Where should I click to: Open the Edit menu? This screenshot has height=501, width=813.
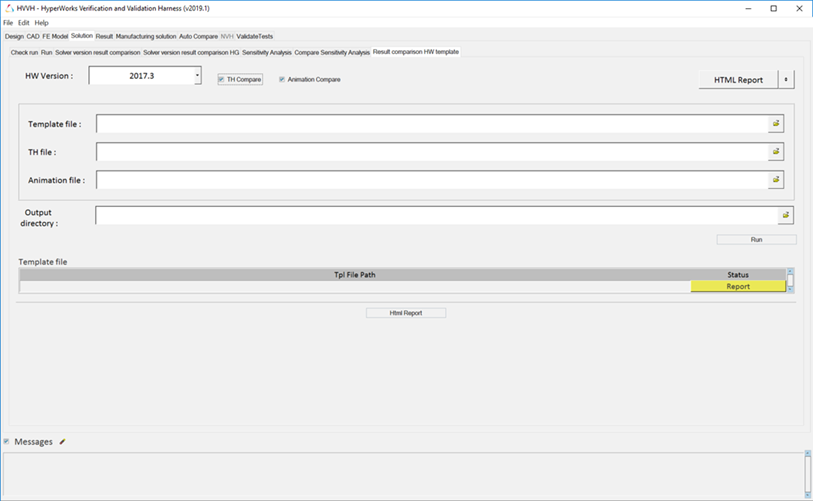[x=23, y=23]
